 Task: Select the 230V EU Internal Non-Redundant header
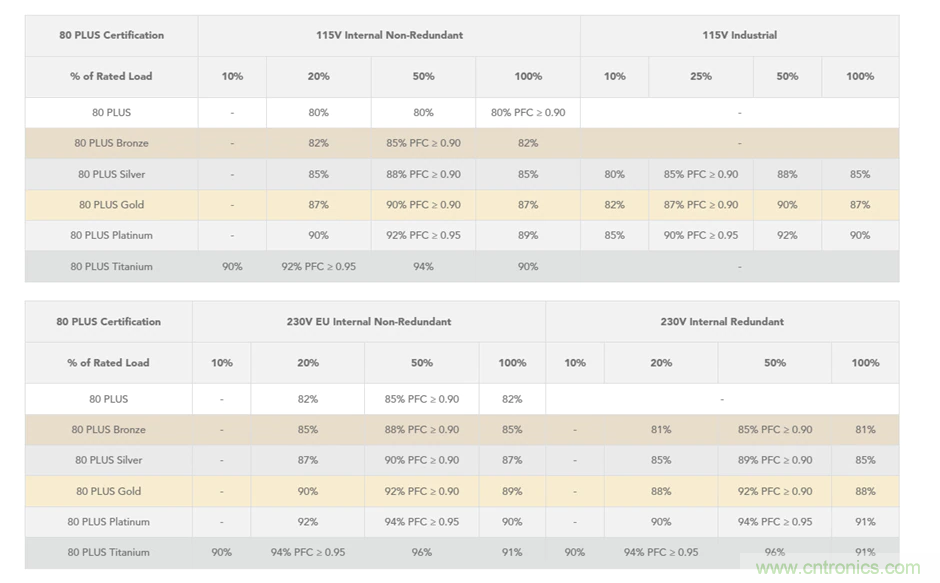pyautogui.click(x=368, y=322)
